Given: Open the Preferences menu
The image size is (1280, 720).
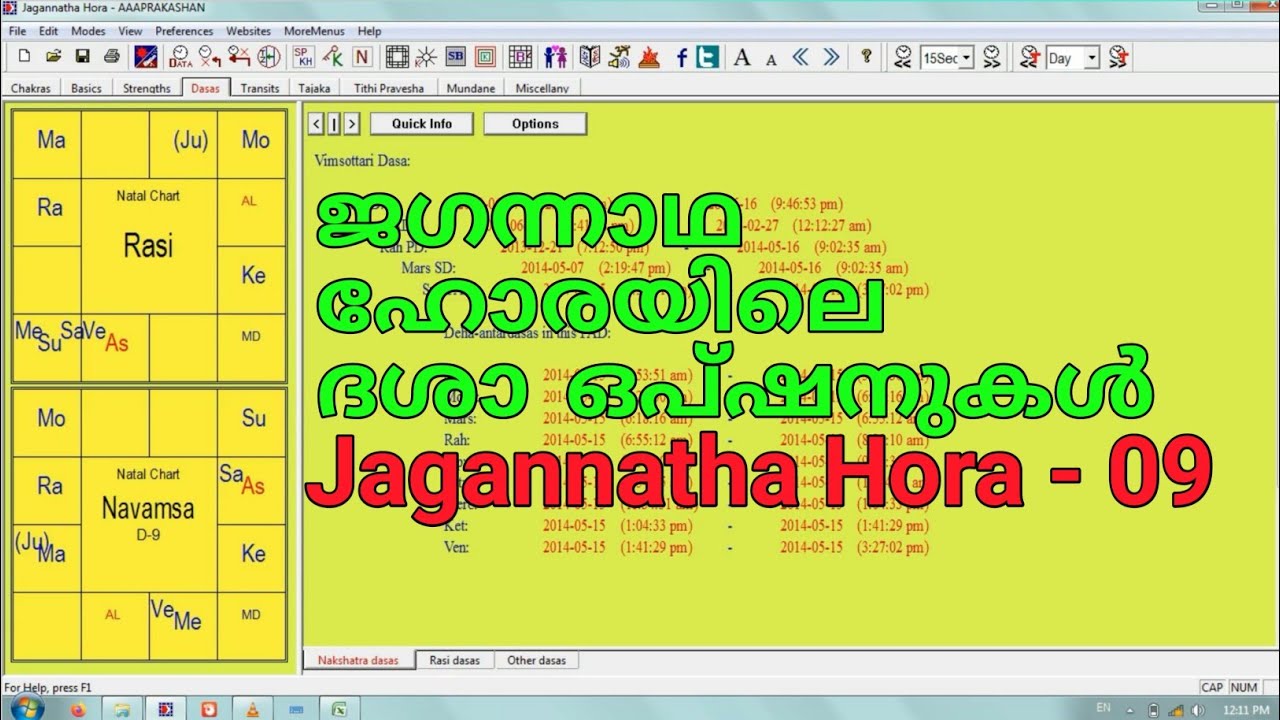Looking at the screenshot, I should pyautogui.click(x=184, y=31).
